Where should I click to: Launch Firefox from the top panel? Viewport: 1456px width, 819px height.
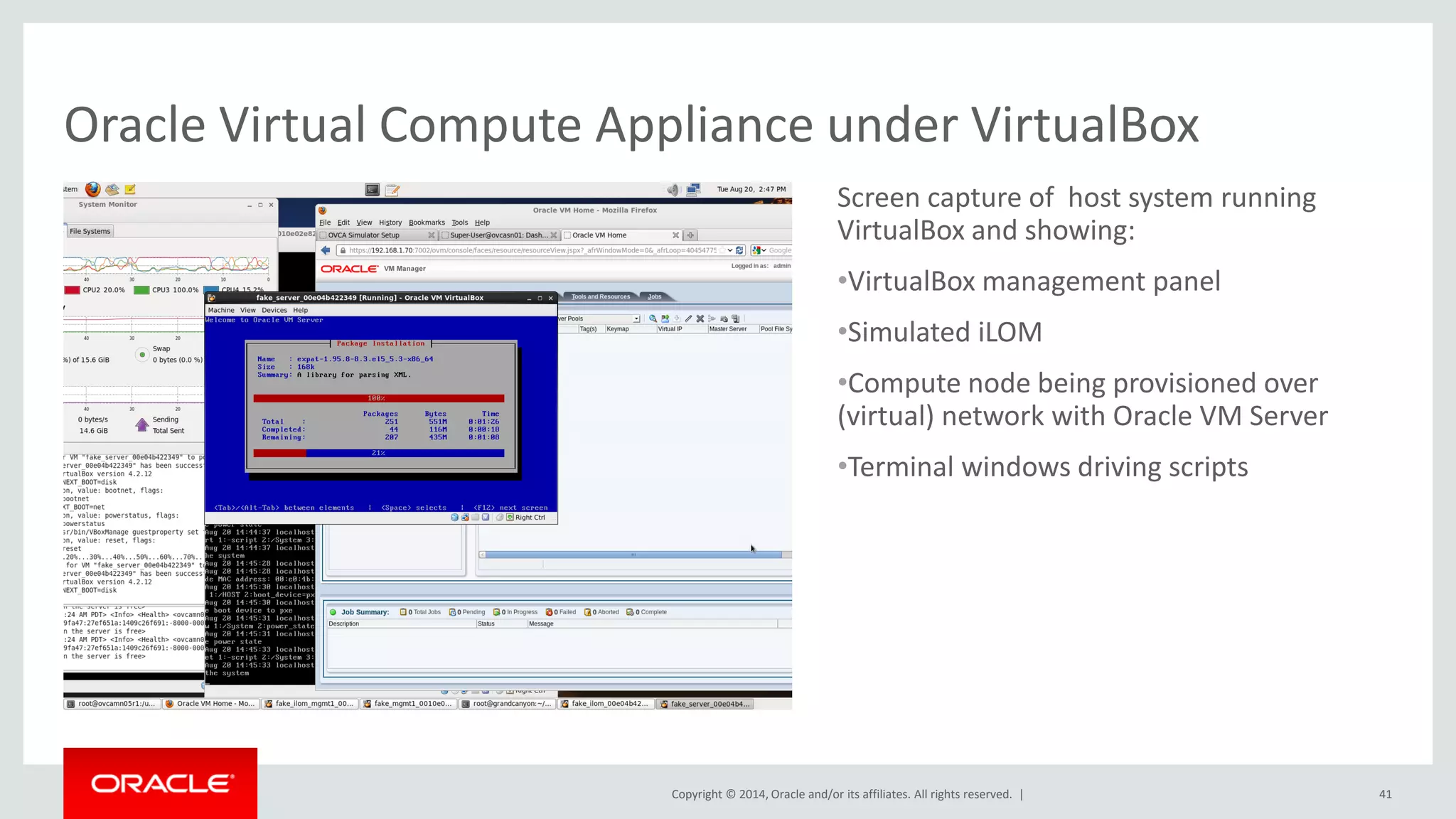tap(92, 189)
